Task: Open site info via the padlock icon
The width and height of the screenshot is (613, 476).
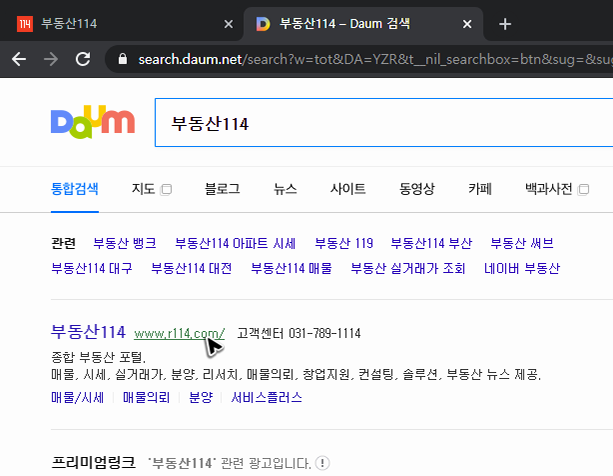Action: 123,59
